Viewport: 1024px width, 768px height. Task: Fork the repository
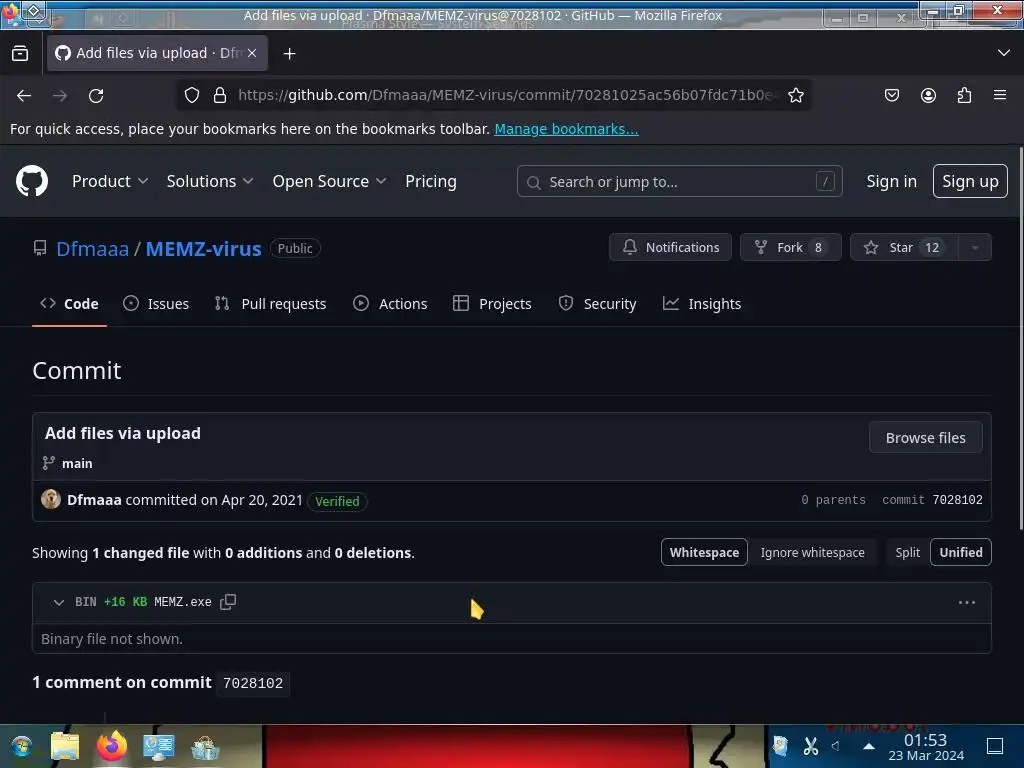(x=790, y=248)
